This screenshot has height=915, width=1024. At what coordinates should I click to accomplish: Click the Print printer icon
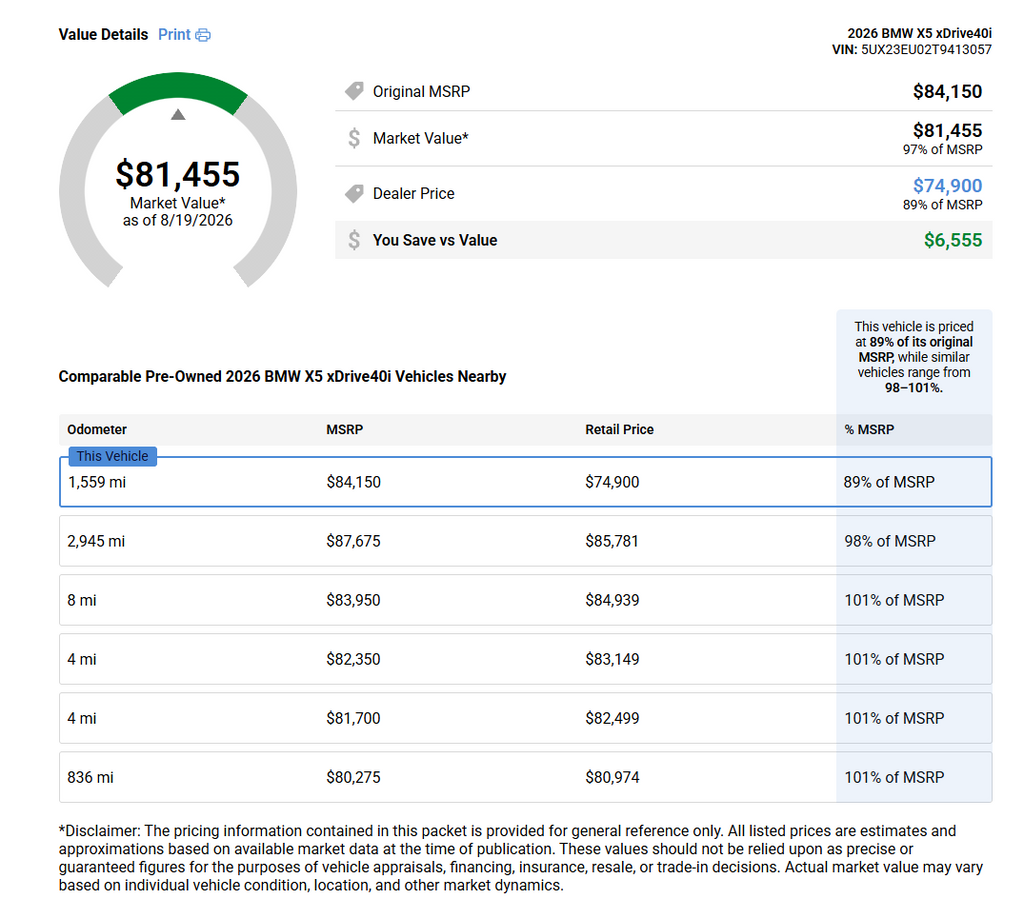click(x=203, y=35)
